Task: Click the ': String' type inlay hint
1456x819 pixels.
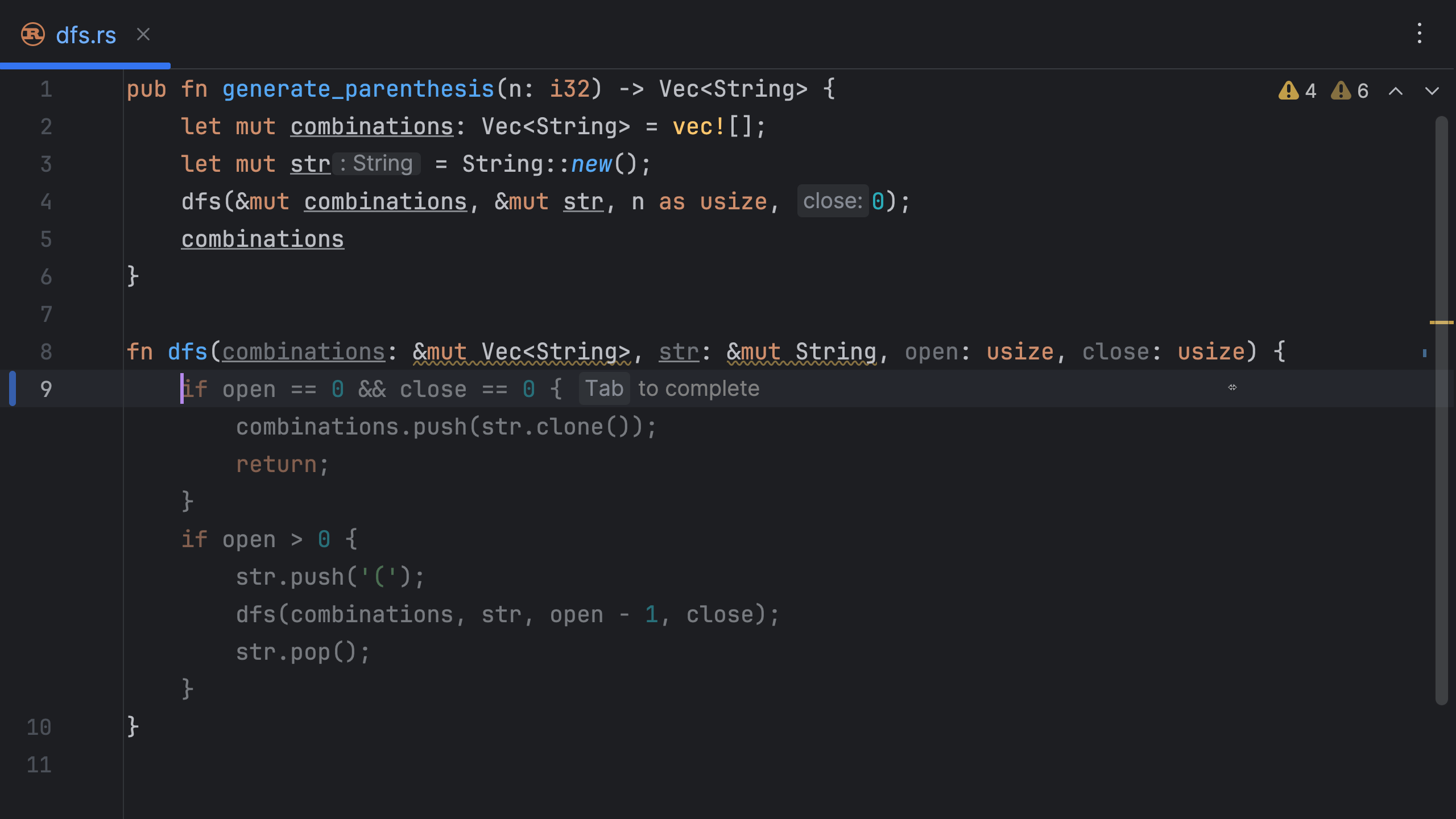Action: coord(377,164)
